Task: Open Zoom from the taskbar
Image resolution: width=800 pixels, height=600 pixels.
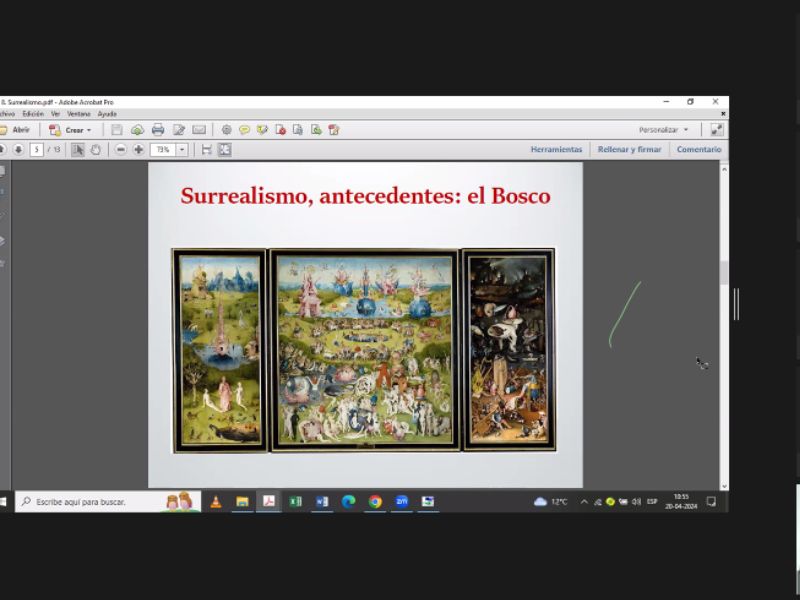Action: pos(402,502)
